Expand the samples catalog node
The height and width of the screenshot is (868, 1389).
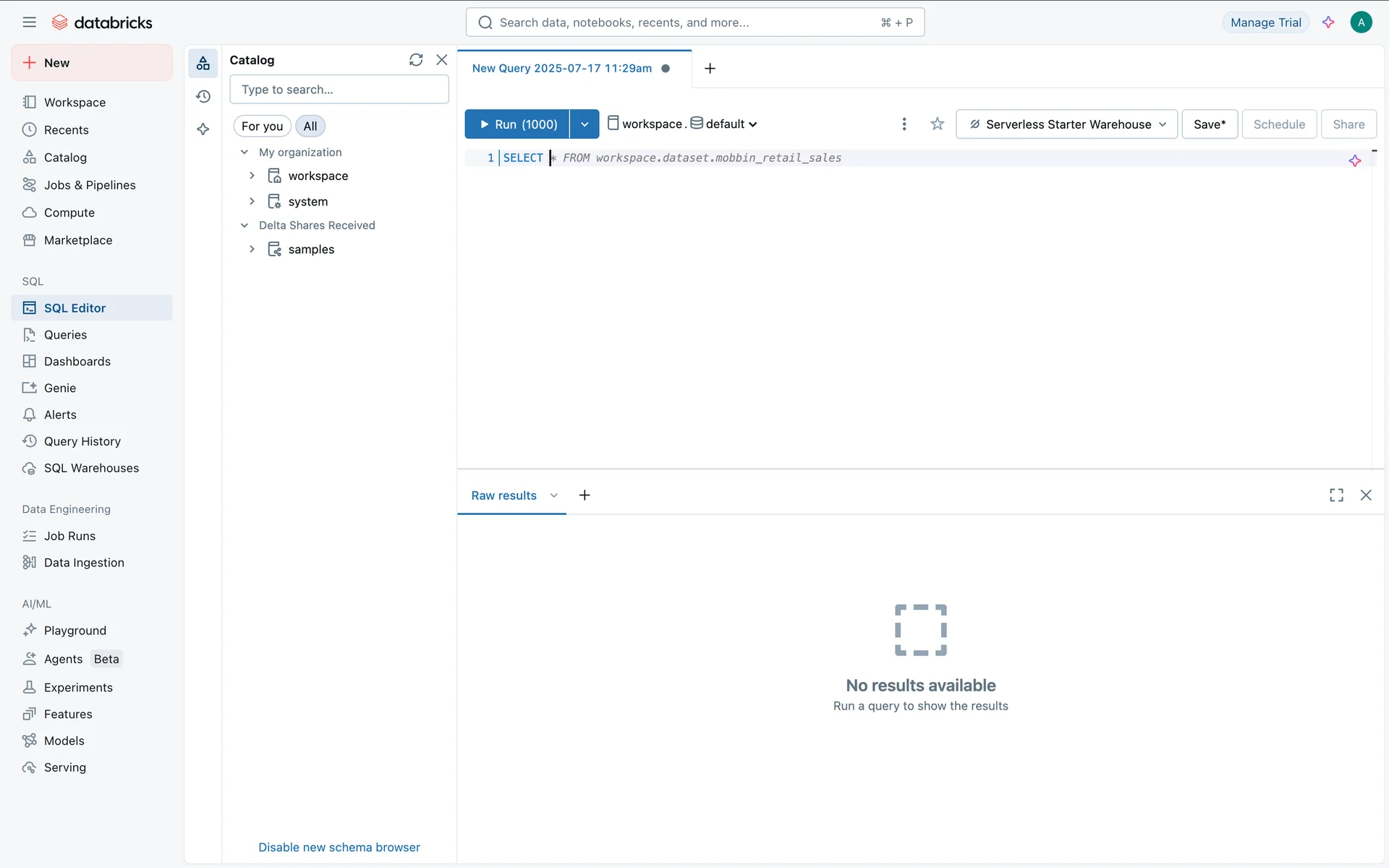click(x=252, y=250)
